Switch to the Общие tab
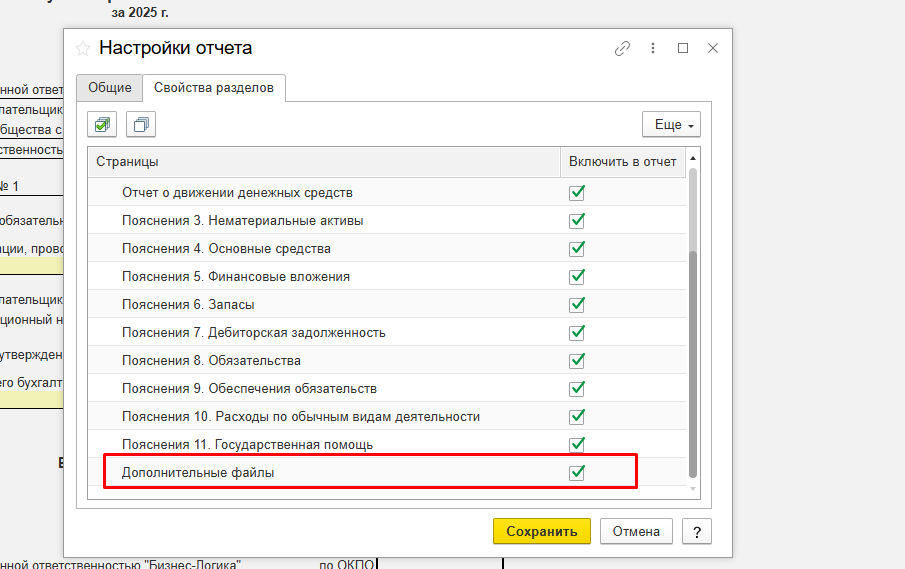 (x=110, y=88)
